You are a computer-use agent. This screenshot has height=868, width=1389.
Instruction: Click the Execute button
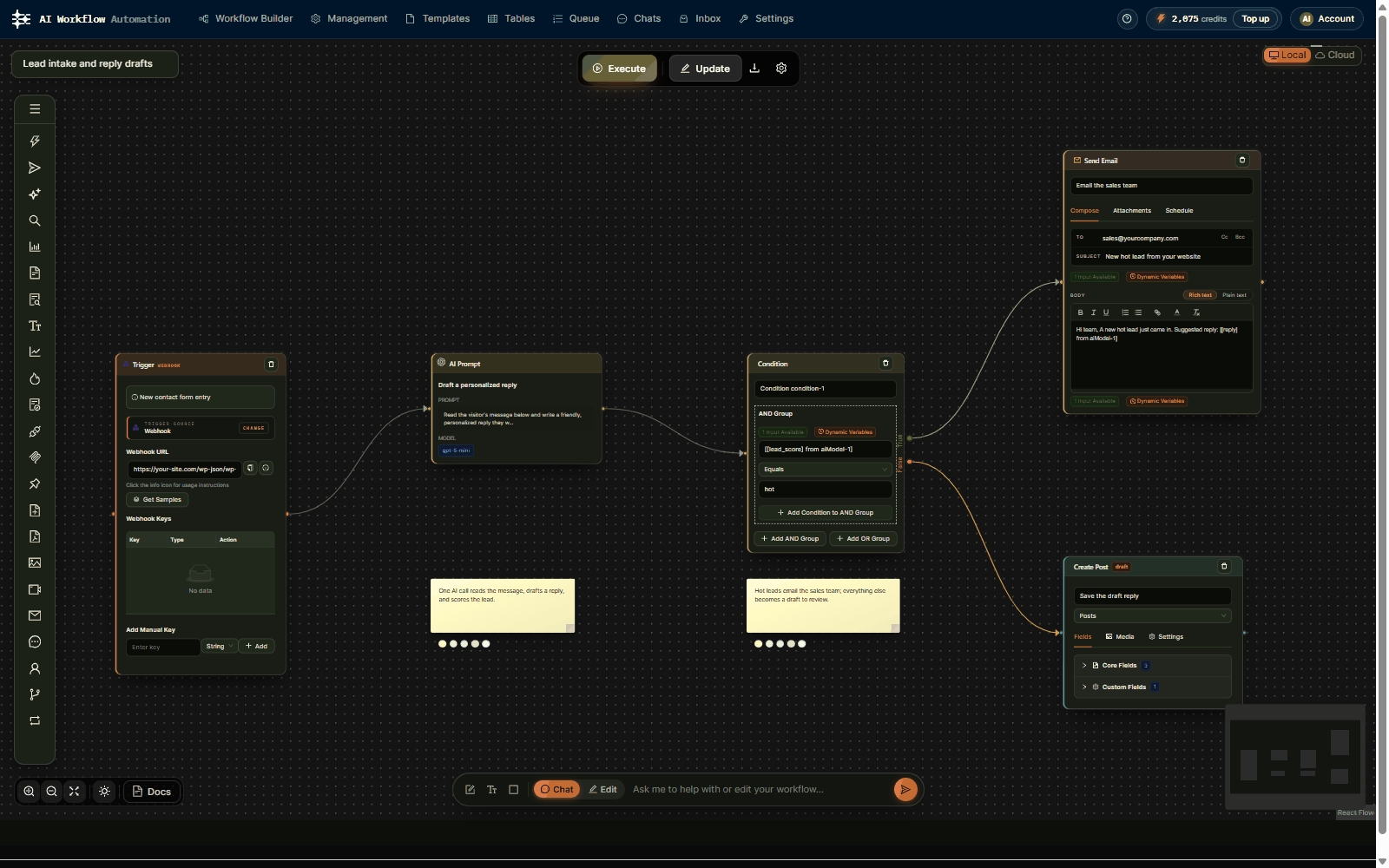[x=620, y=69]
